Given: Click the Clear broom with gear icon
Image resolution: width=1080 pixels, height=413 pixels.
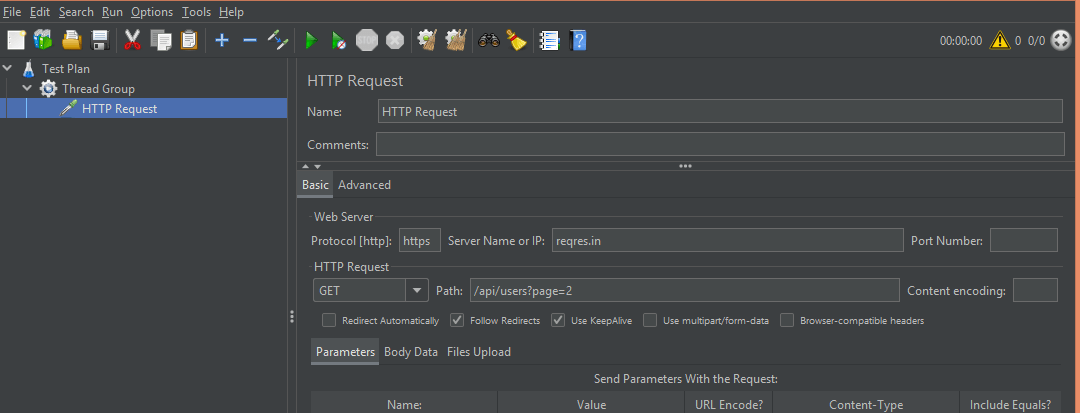Looking at the screenshot, I should coord(428,41).
